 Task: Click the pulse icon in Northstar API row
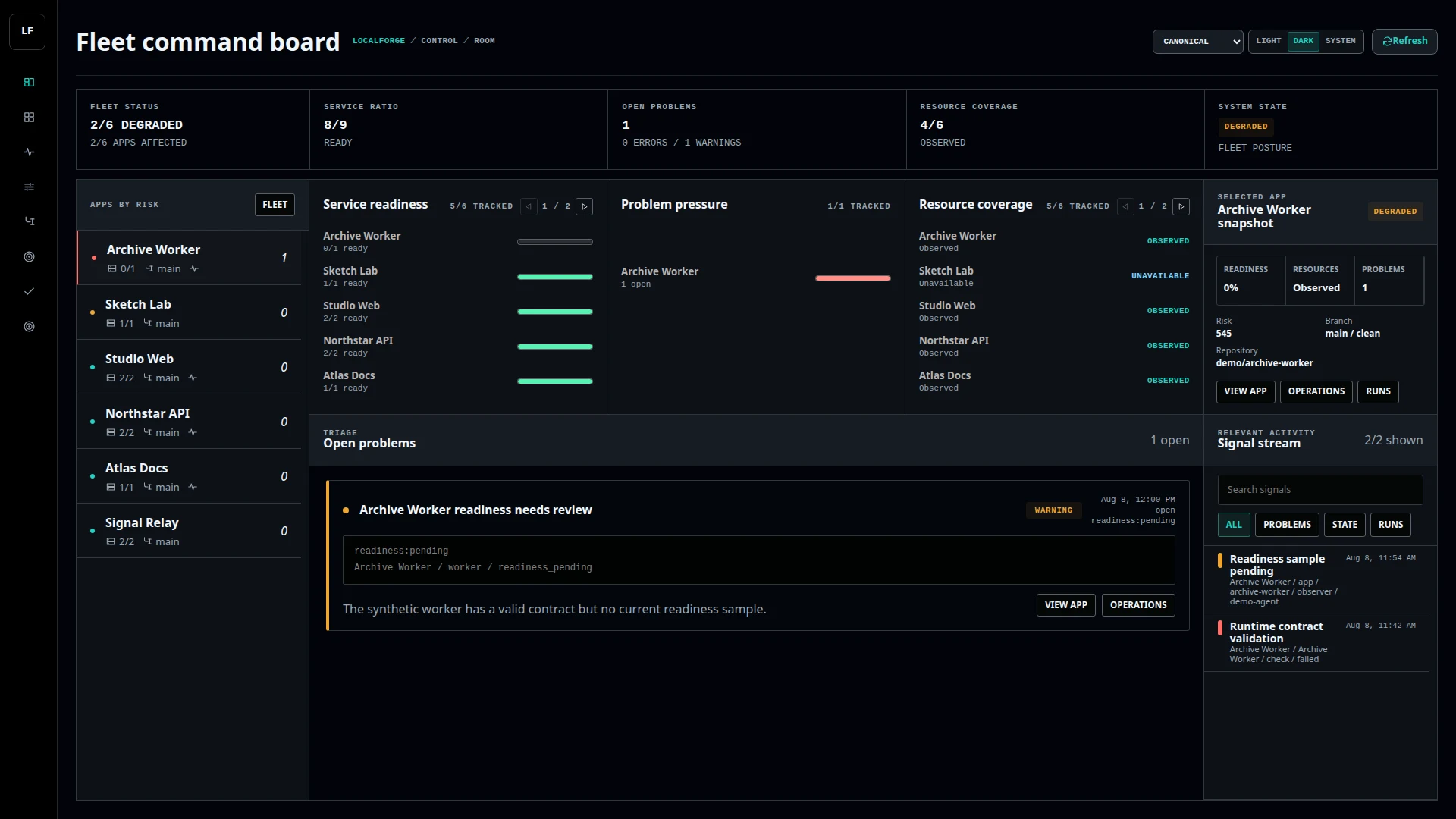[x=193, y=432]
